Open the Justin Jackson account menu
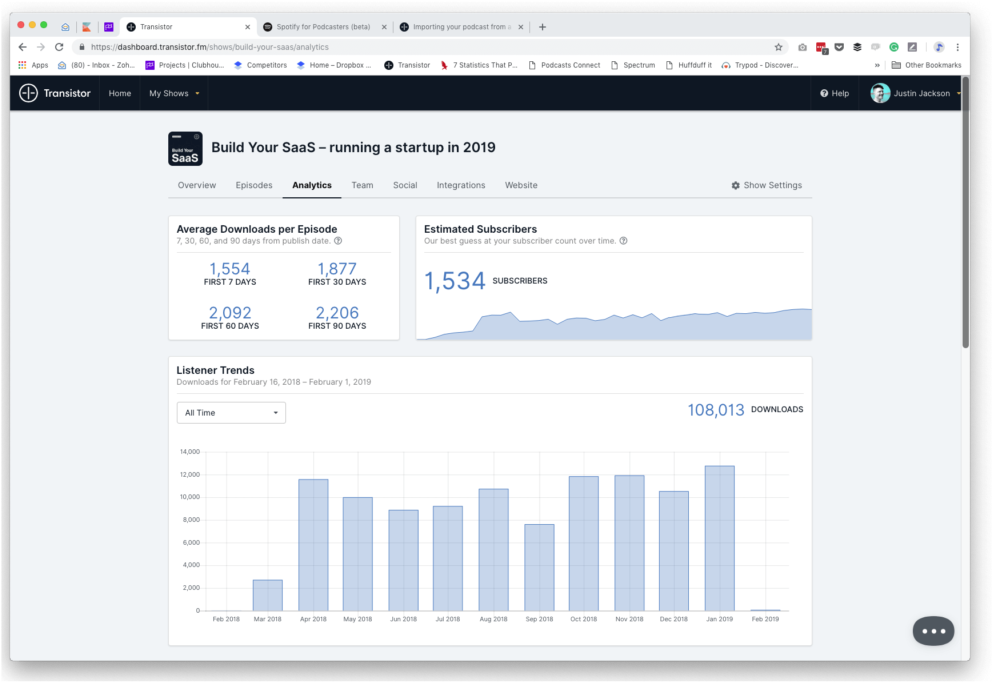Screen dimensions: 992x682 coord(915,93)
